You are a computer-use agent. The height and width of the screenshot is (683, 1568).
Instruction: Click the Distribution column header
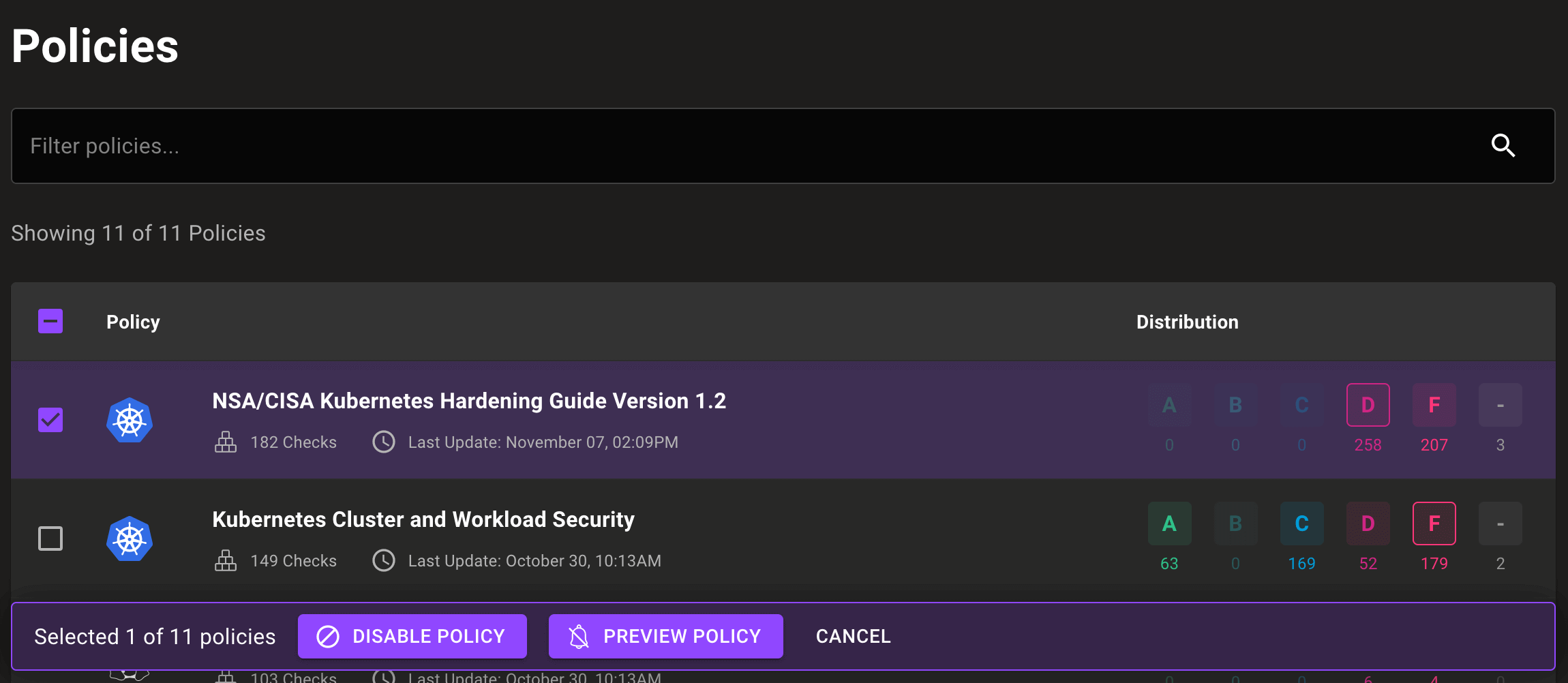tap(1187, 322)
